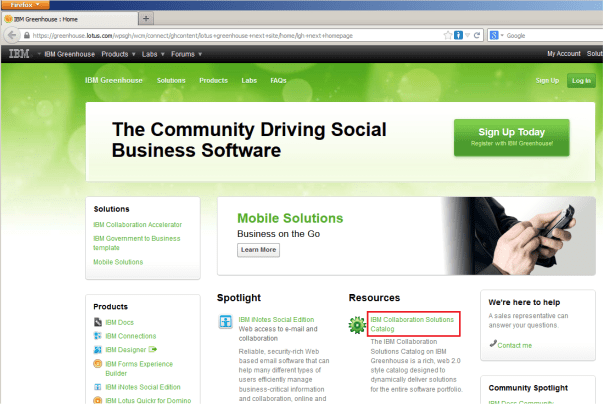Image resolution: width=604 pixels, height=407 pixels.
Task: Click the IBM Connections product icon
Action: [97, 336]
